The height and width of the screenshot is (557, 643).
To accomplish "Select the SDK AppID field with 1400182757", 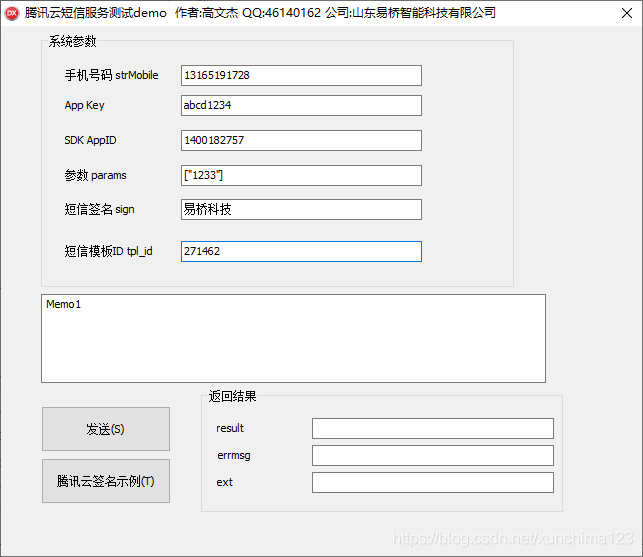I will [301, 140].
